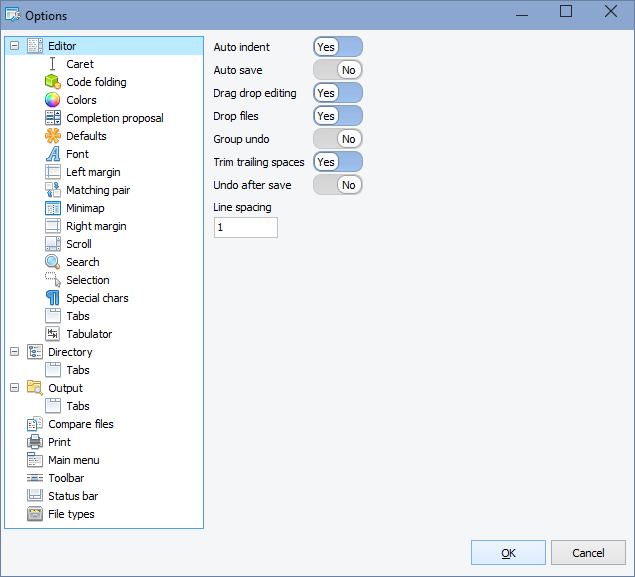The height and width of the screenshot is (577, 635).
Task: Open the Compare files label
Action: 81,424
